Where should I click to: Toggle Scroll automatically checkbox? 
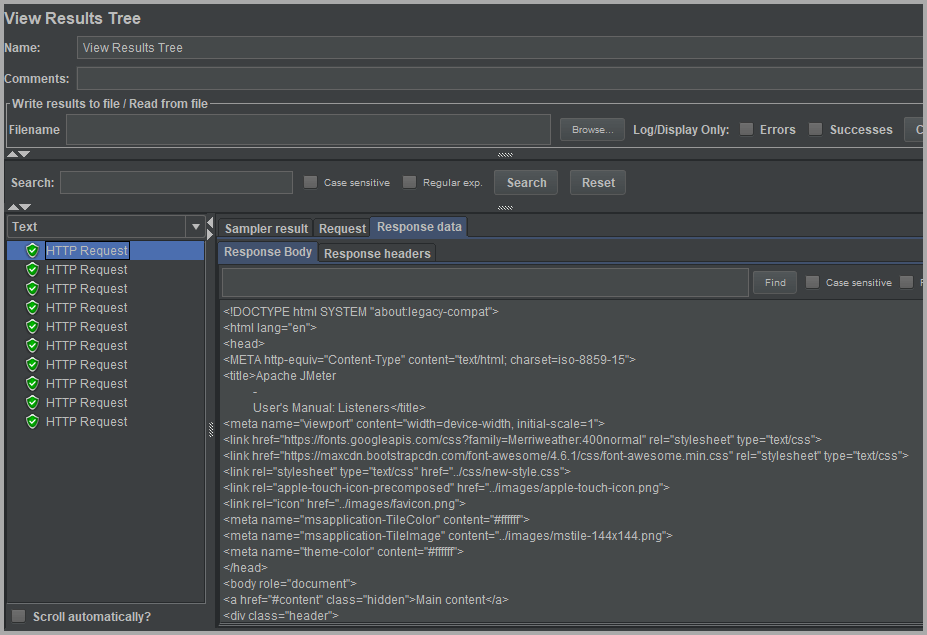[18, 616]
